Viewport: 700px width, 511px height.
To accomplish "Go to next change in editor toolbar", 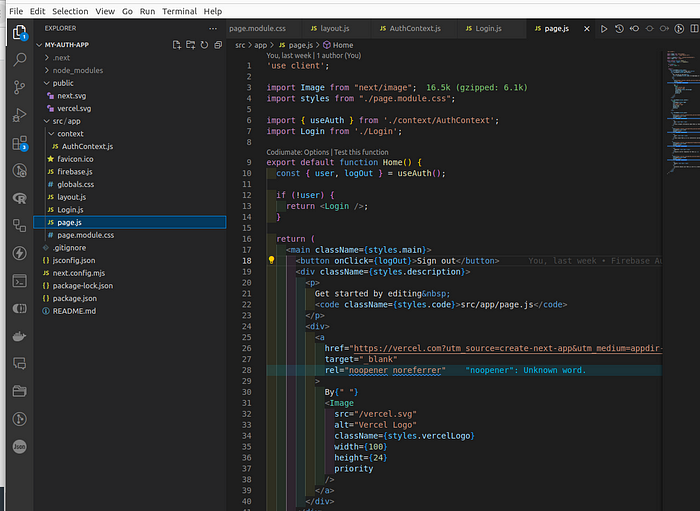I will point(664,29).
